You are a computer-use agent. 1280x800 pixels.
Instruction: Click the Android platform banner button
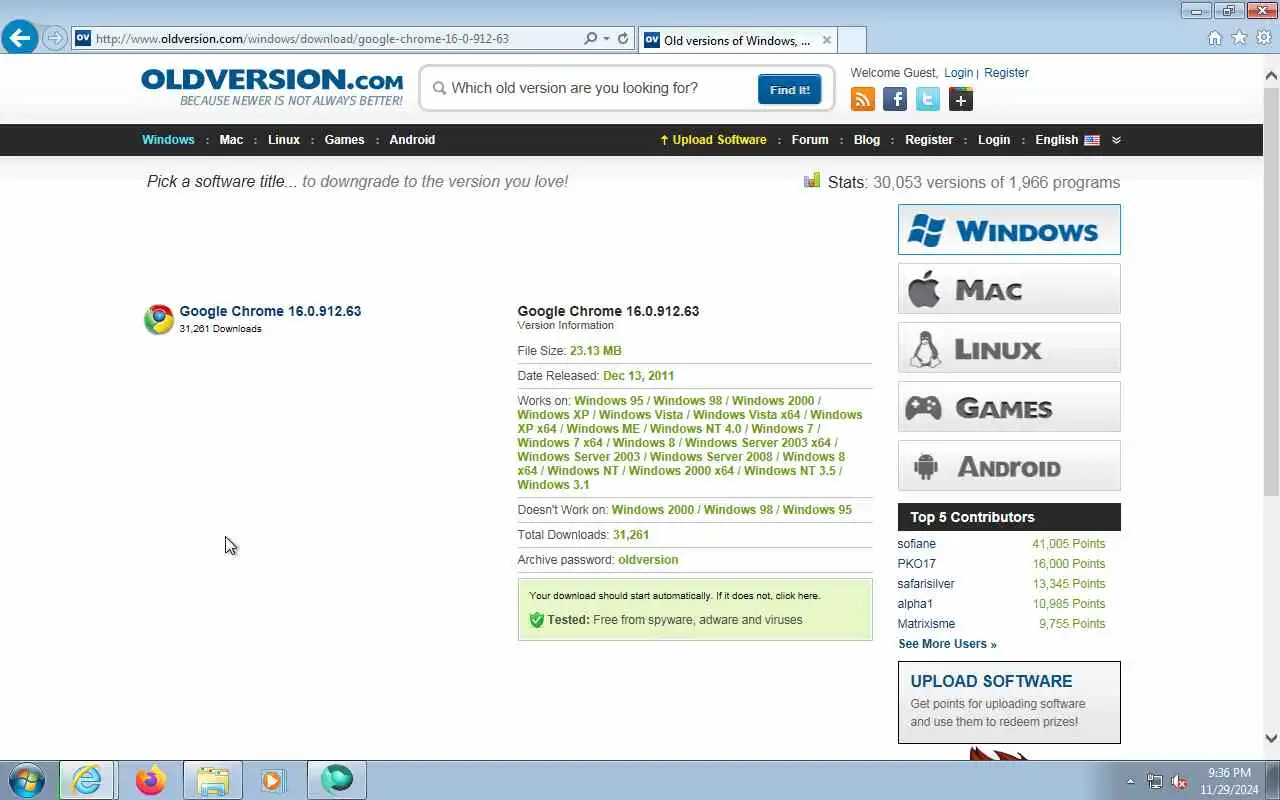click(1009, 466)
